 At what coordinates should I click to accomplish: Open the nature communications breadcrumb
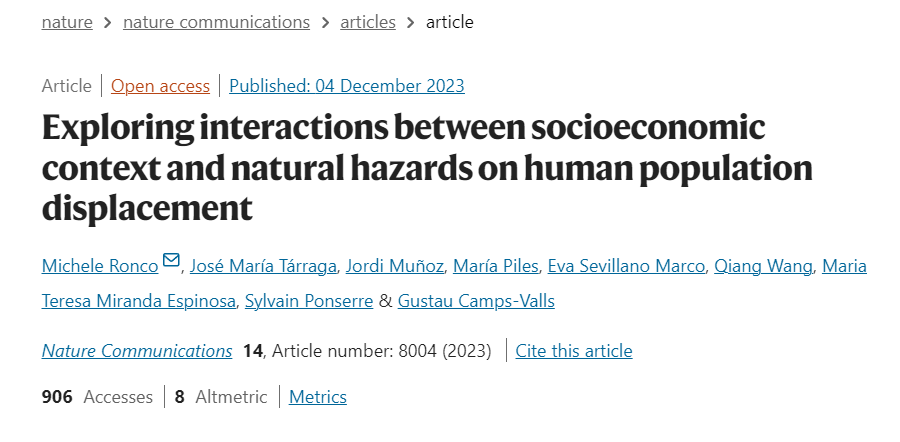pos(216,22)
